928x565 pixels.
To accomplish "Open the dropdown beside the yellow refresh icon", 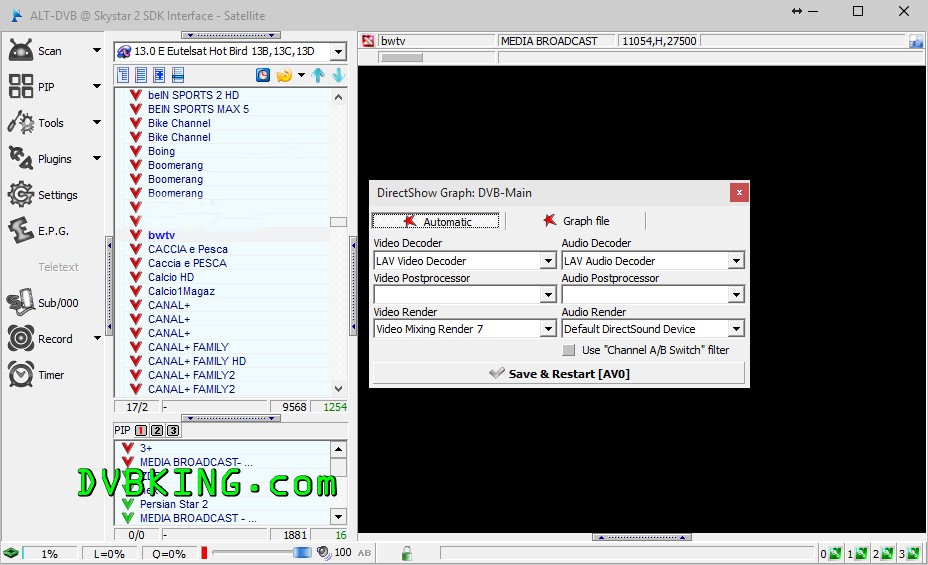I will pos(301,75).
